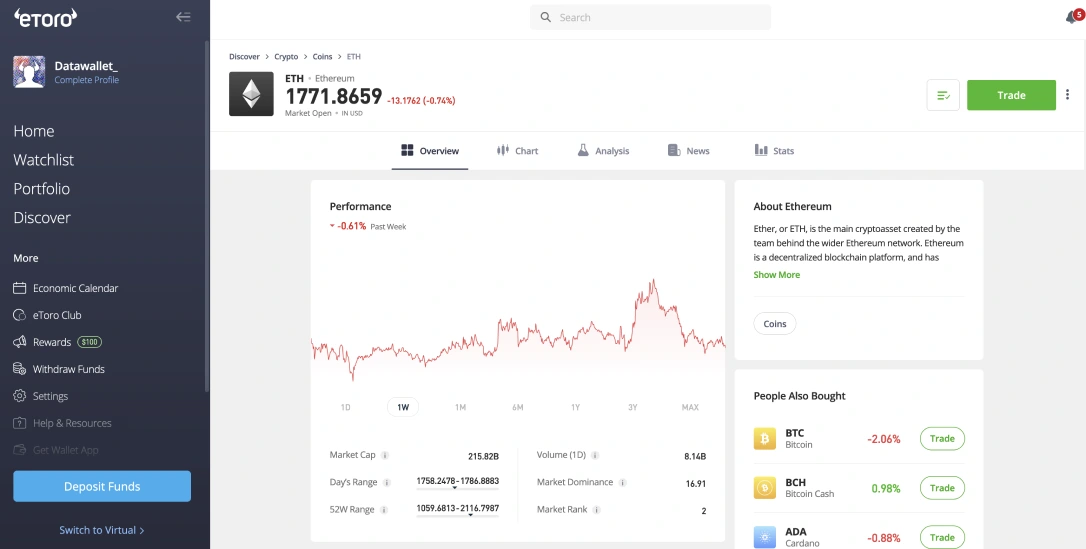Select the 1W chart range
This screenshot has width=1086, height=549.
(403, 407)
